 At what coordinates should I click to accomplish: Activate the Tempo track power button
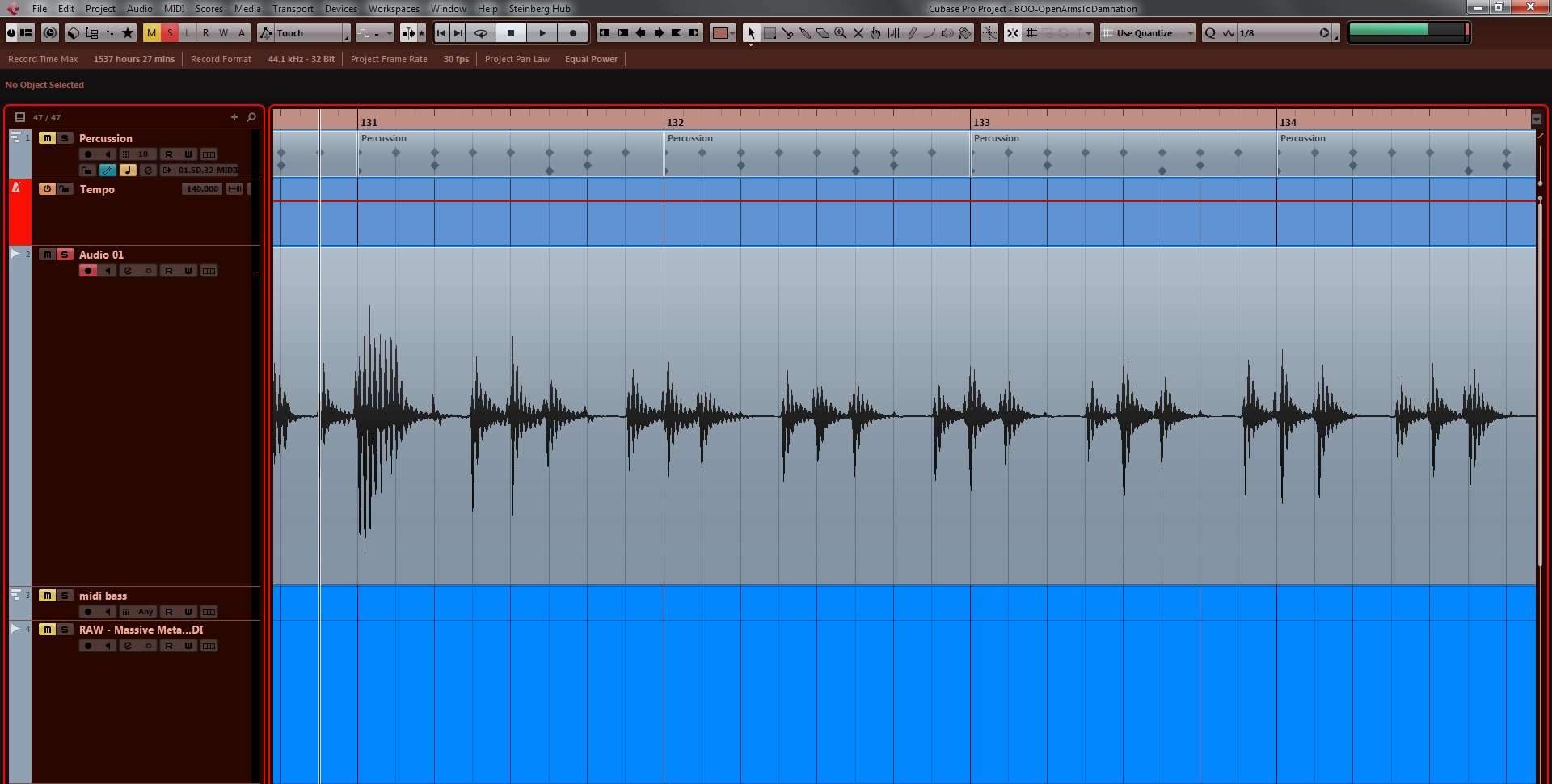click(x=47, y=189)
